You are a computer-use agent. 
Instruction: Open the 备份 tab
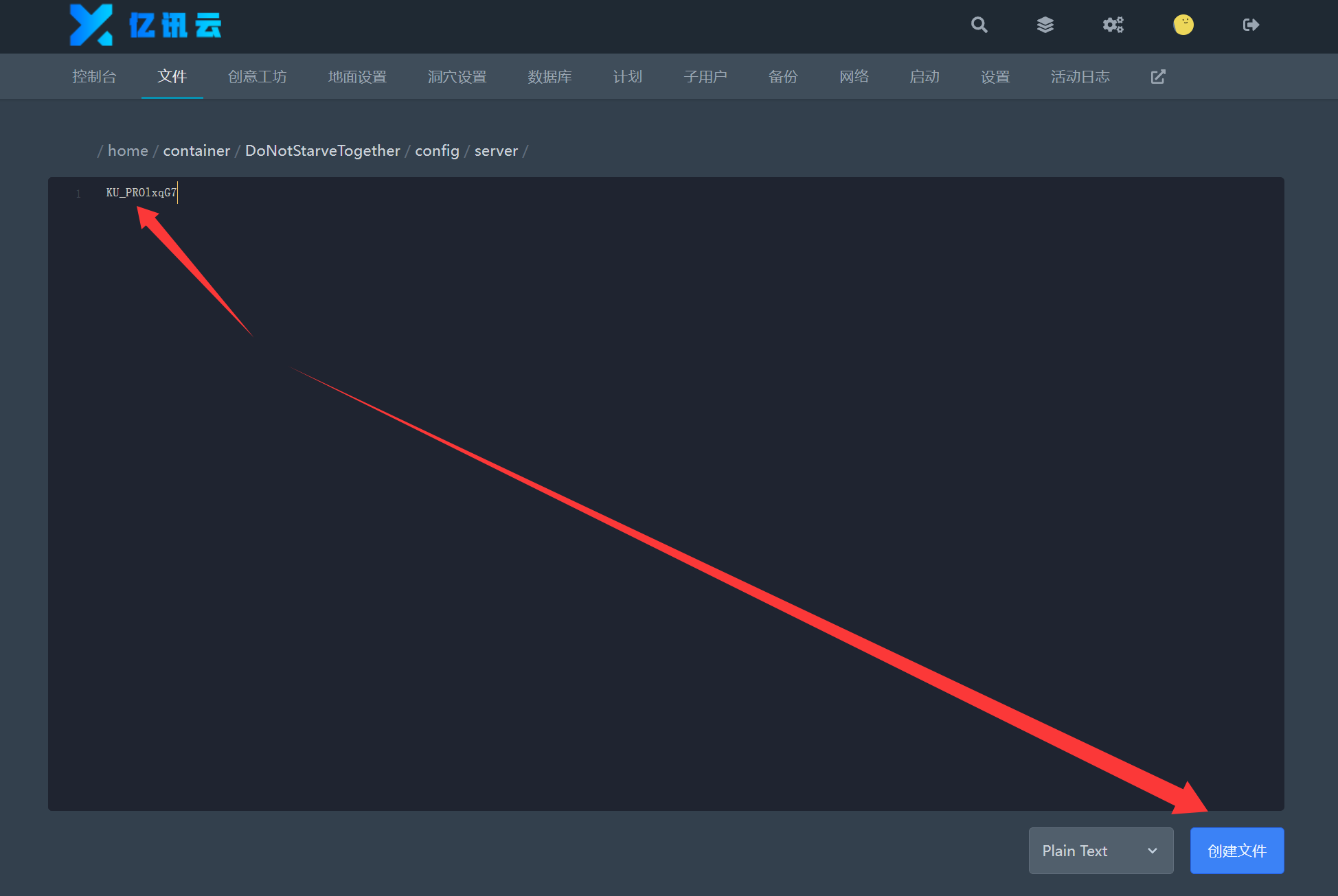(x=783, y=77)
